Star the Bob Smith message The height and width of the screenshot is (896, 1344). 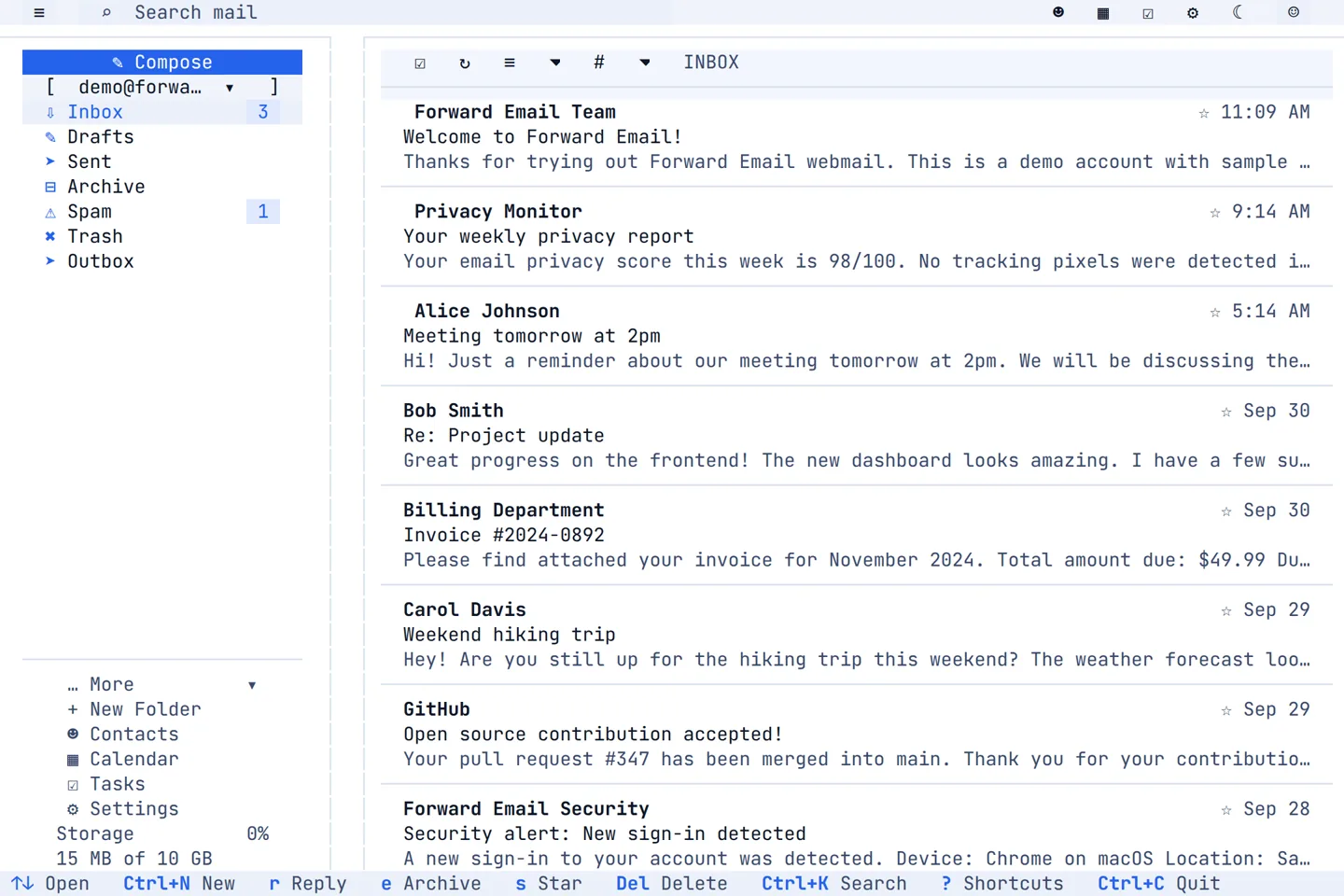point(1226,412)
